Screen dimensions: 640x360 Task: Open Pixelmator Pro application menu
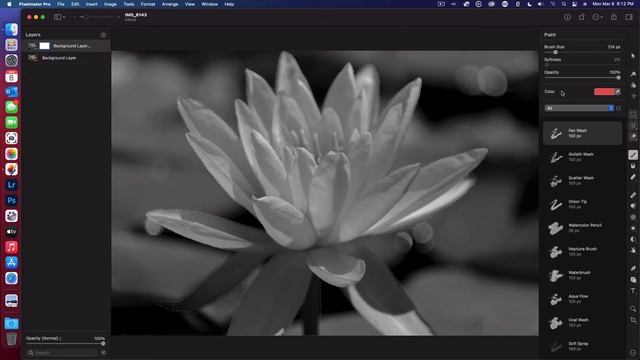35,4
